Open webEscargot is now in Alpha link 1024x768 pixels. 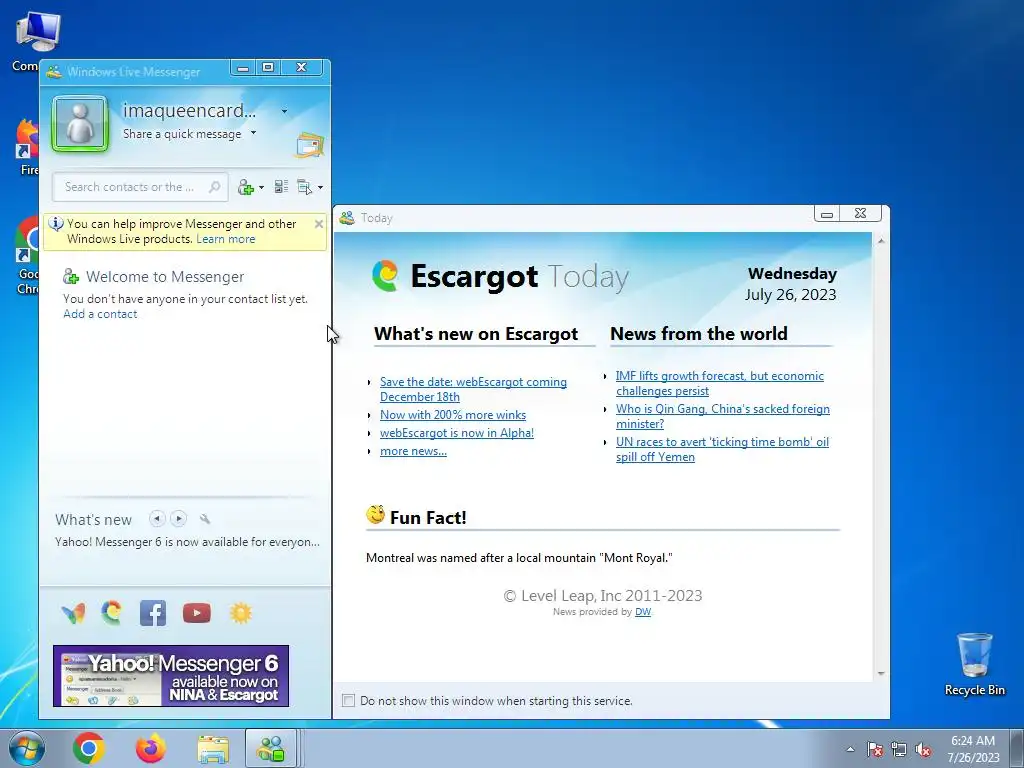pyautogui.click(x=457, y=433)
